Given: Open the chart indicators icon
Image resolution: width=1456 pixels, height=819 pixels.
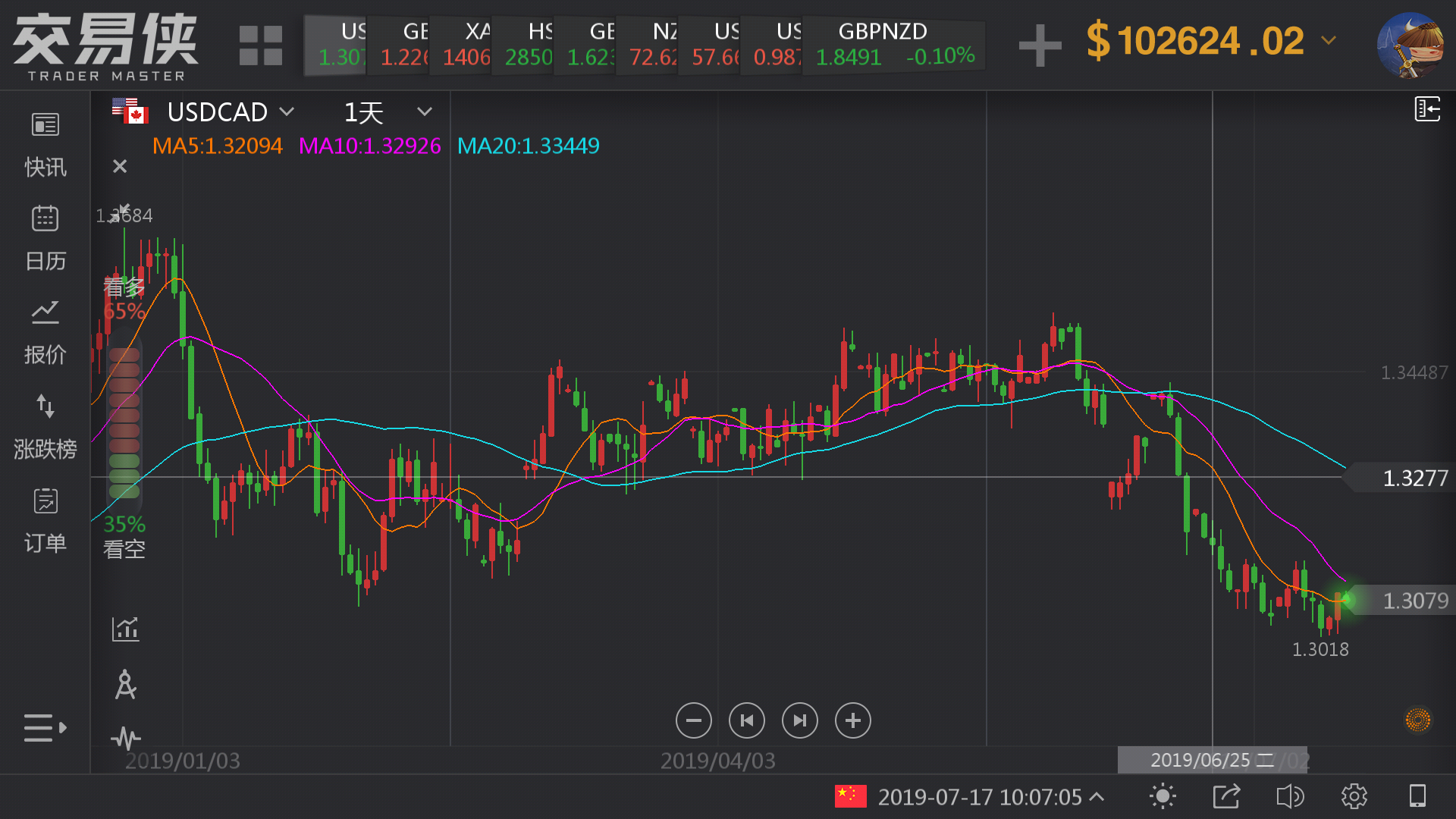Looking at the screenshot, I should (x=126, y=629).
